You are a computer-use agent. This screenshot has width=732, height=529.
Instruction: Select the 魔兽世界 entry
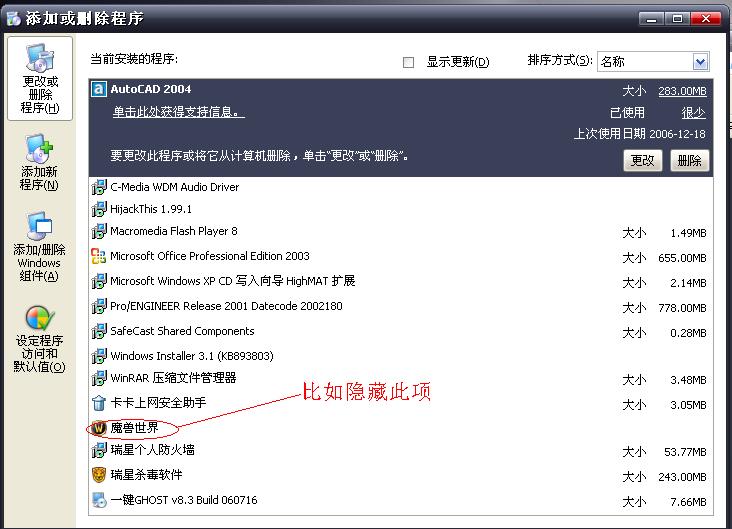pyautogui.click(x=401, y=428)
